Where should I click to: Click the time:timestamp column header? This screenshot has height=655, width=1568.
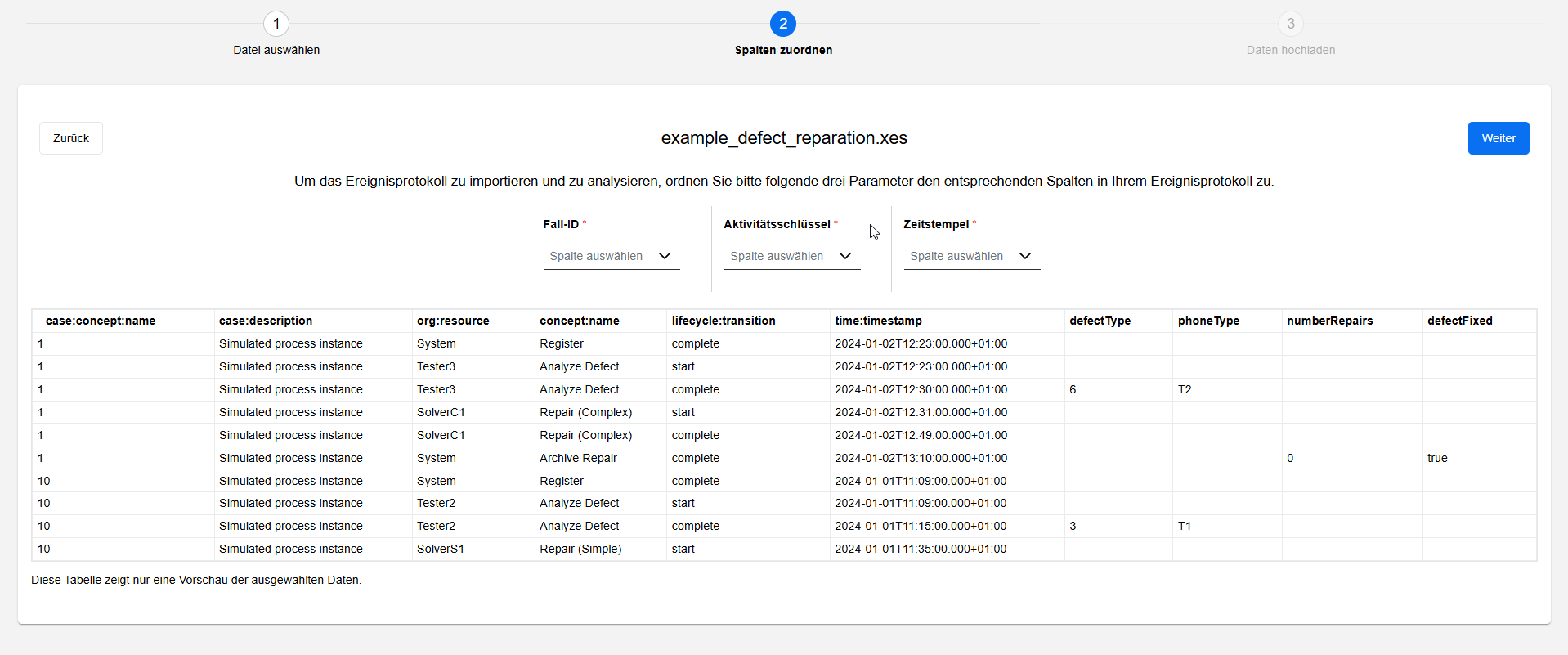point(878,321)
